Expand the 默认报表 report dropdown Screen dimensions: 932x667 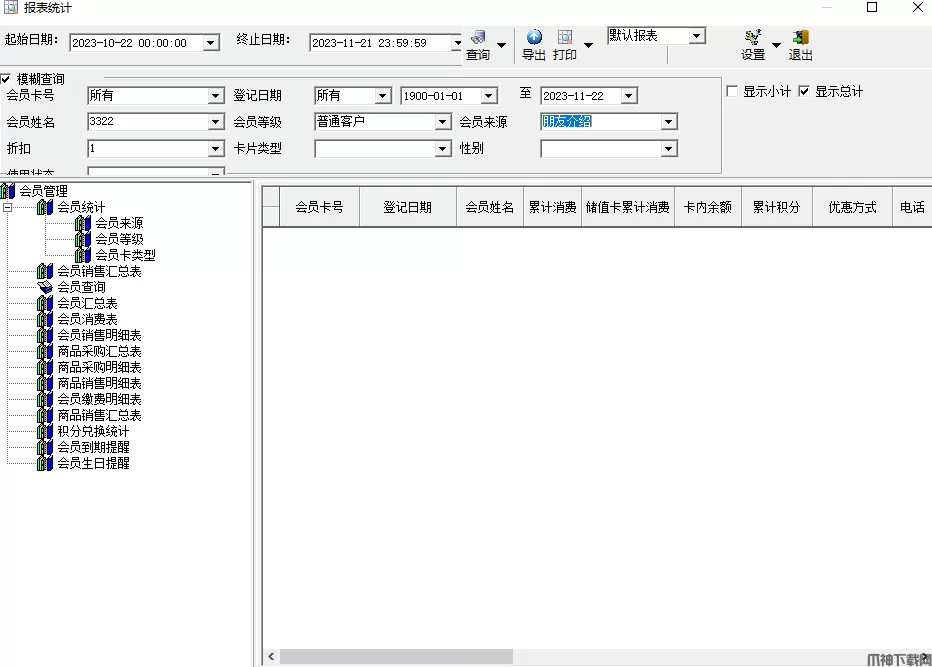pos(697,36)
